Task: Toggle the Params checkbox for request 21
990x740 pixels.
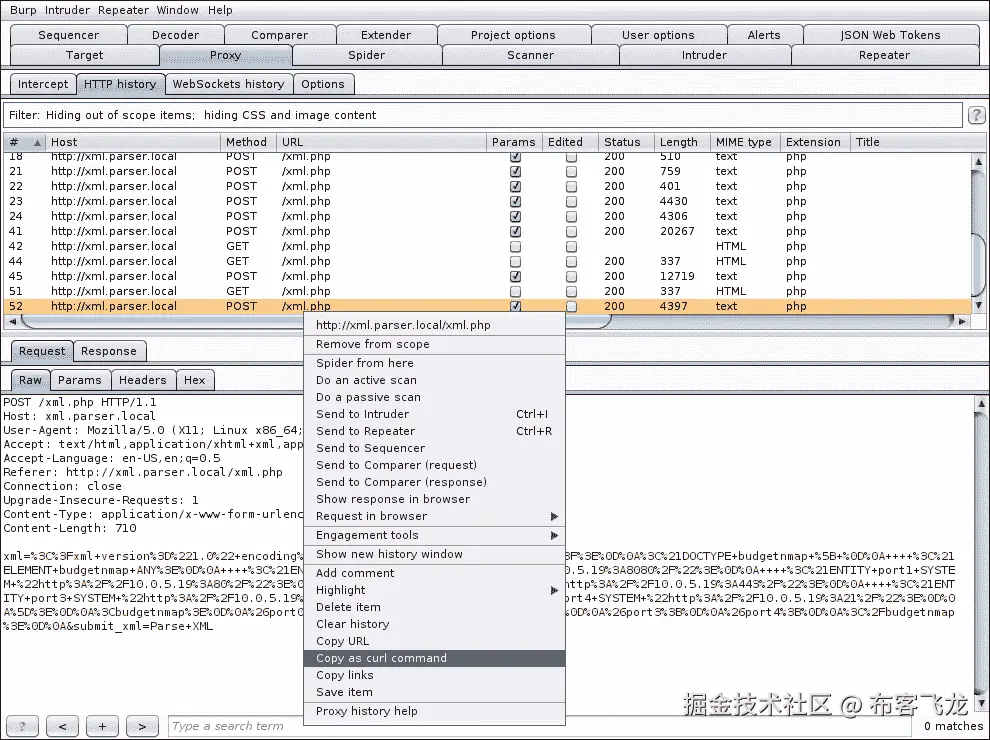Action: pos(515,171)
